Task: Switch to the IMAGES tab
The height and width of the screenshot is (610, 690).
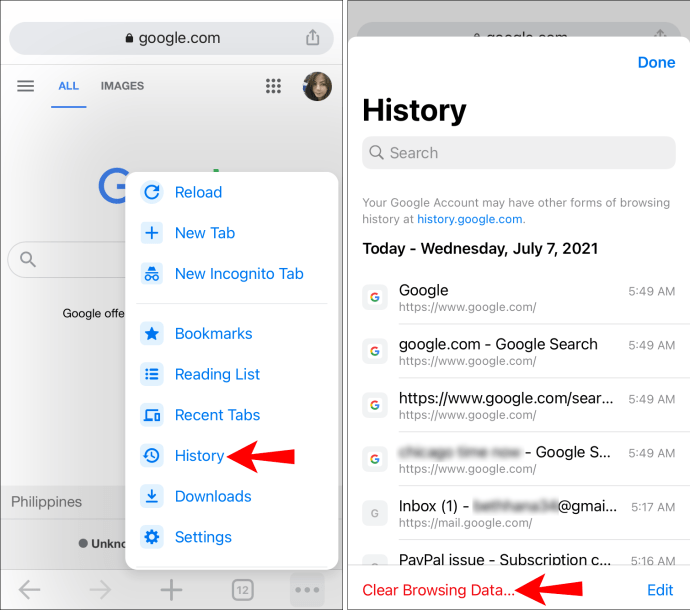Action: 122,86
